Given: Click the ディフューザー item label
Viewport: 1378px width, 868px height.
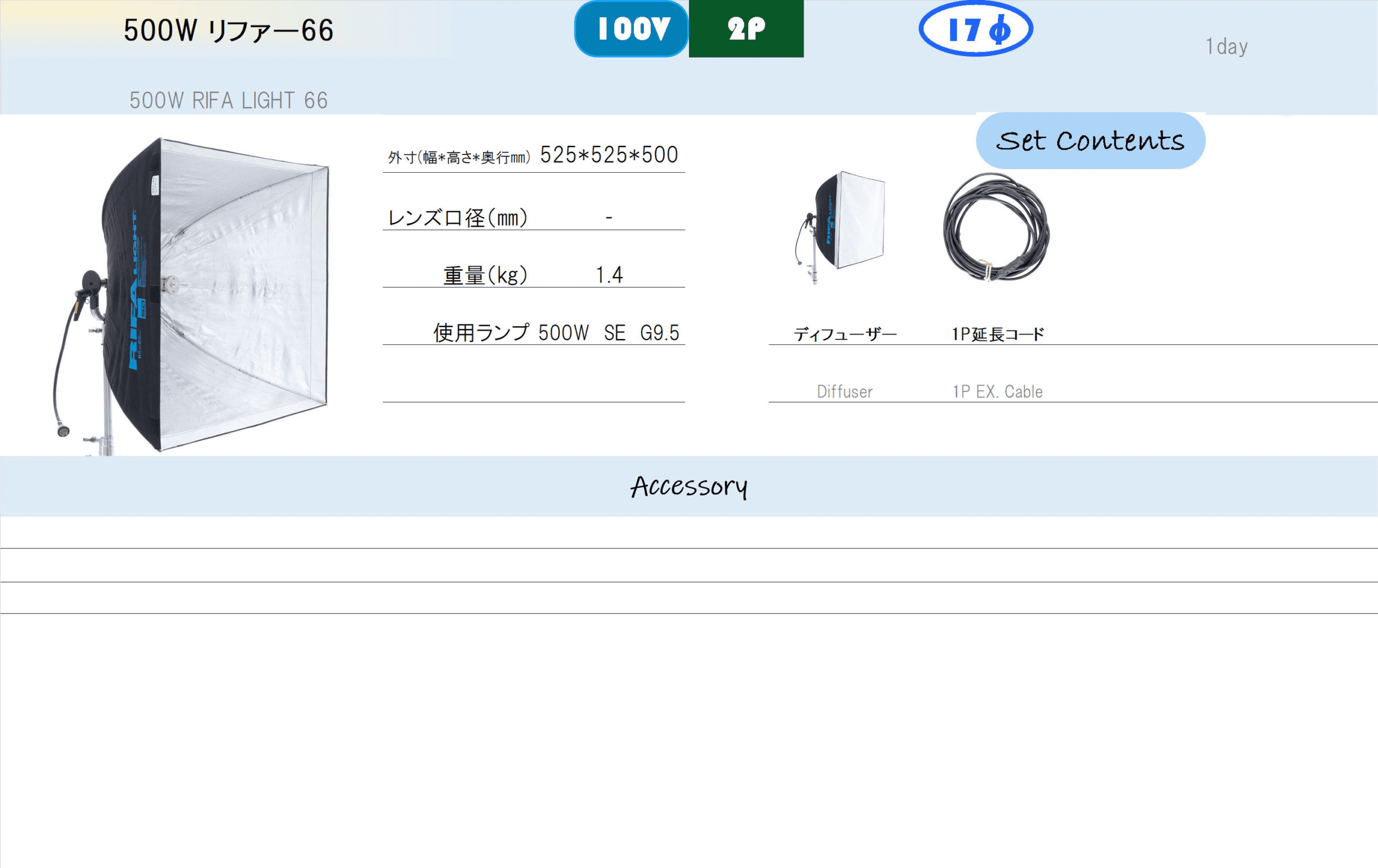Looking at the screenshot, I should 845,334.
